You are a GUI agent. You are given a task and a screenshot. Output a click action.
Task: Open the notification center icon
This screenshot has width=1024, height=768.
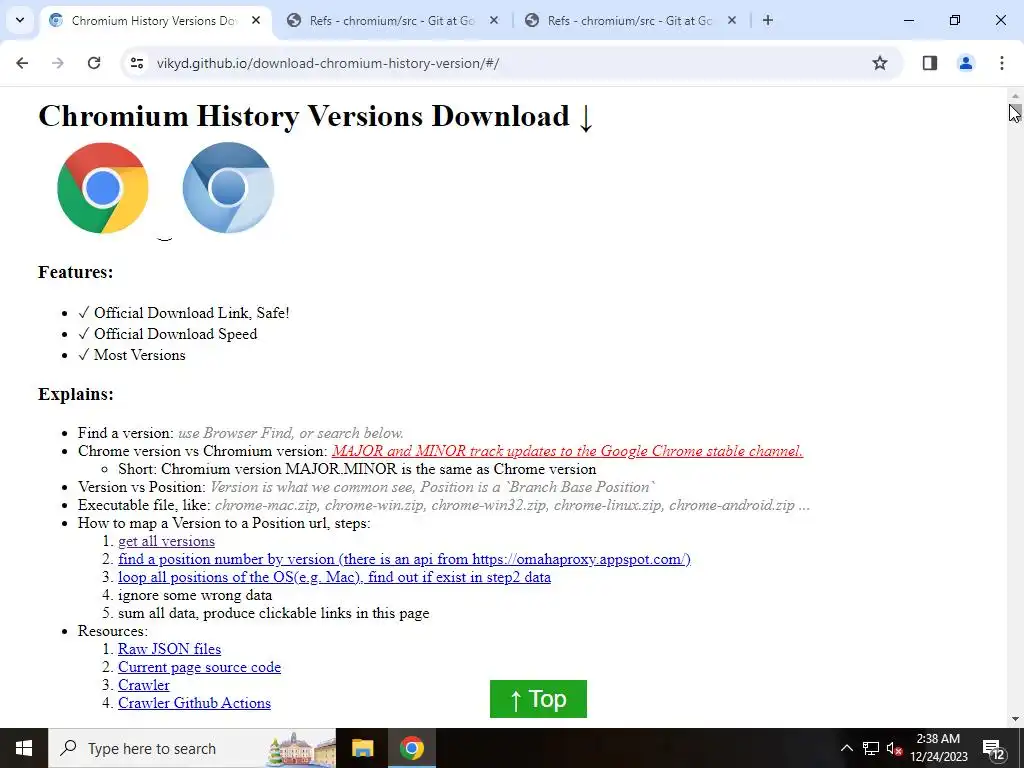click(x=993, y=748)
